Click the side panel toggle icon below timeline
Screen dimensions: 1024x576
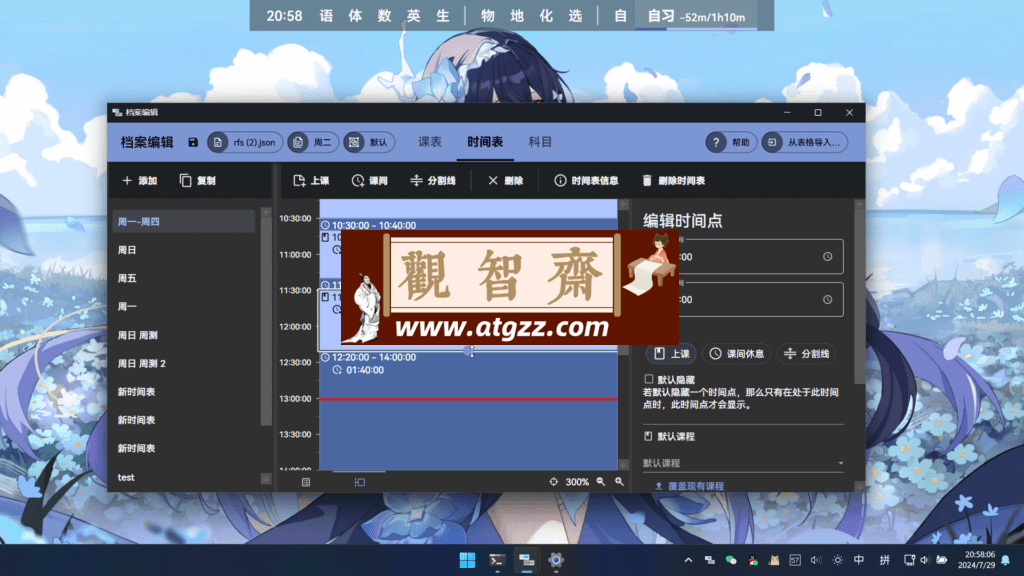pos(360,482)
